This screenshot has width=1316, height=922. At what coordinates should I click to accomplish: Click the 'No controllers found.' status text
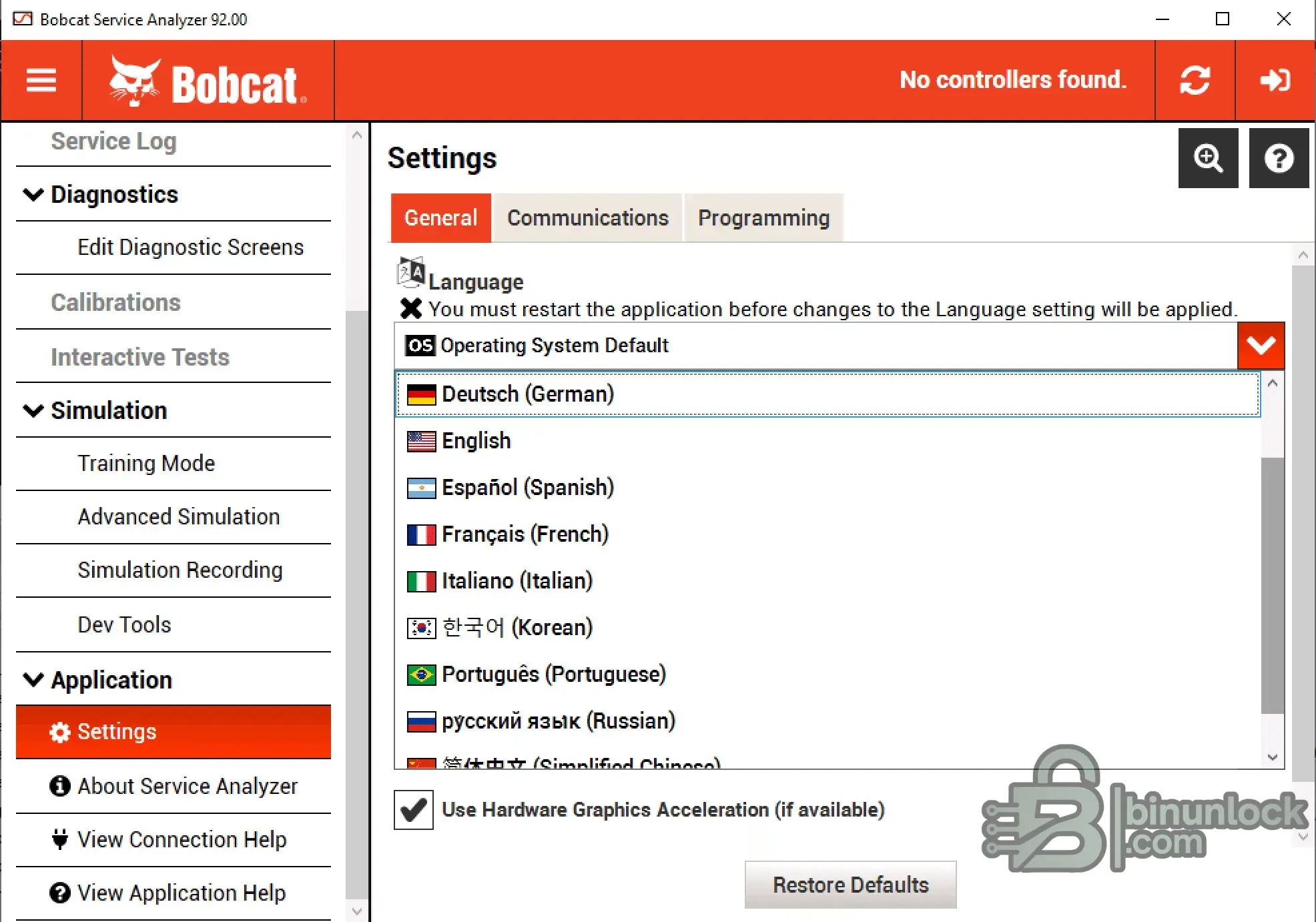[x=1013, y=80]
